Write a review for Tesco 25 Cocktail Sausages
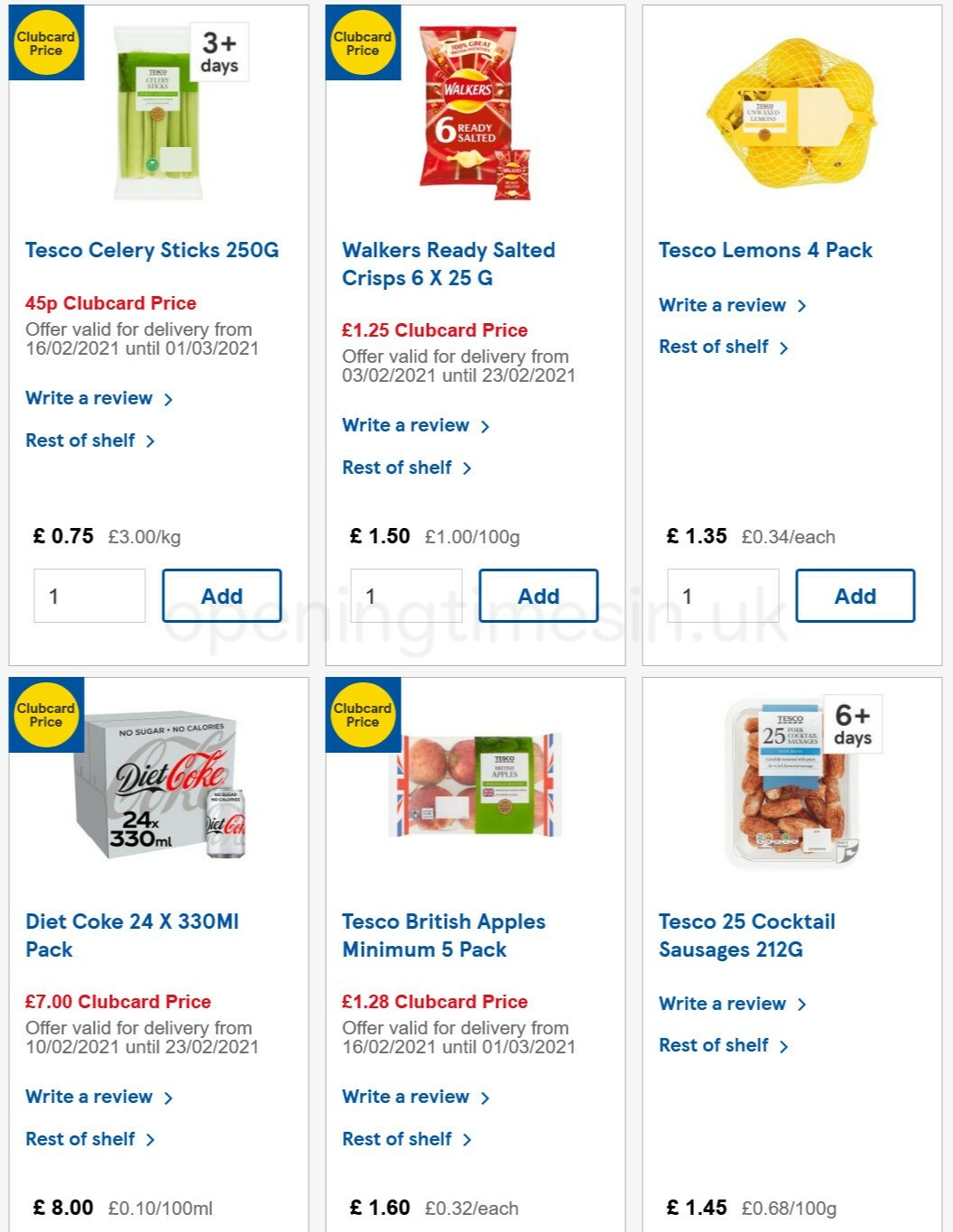 coord(725,1003)
